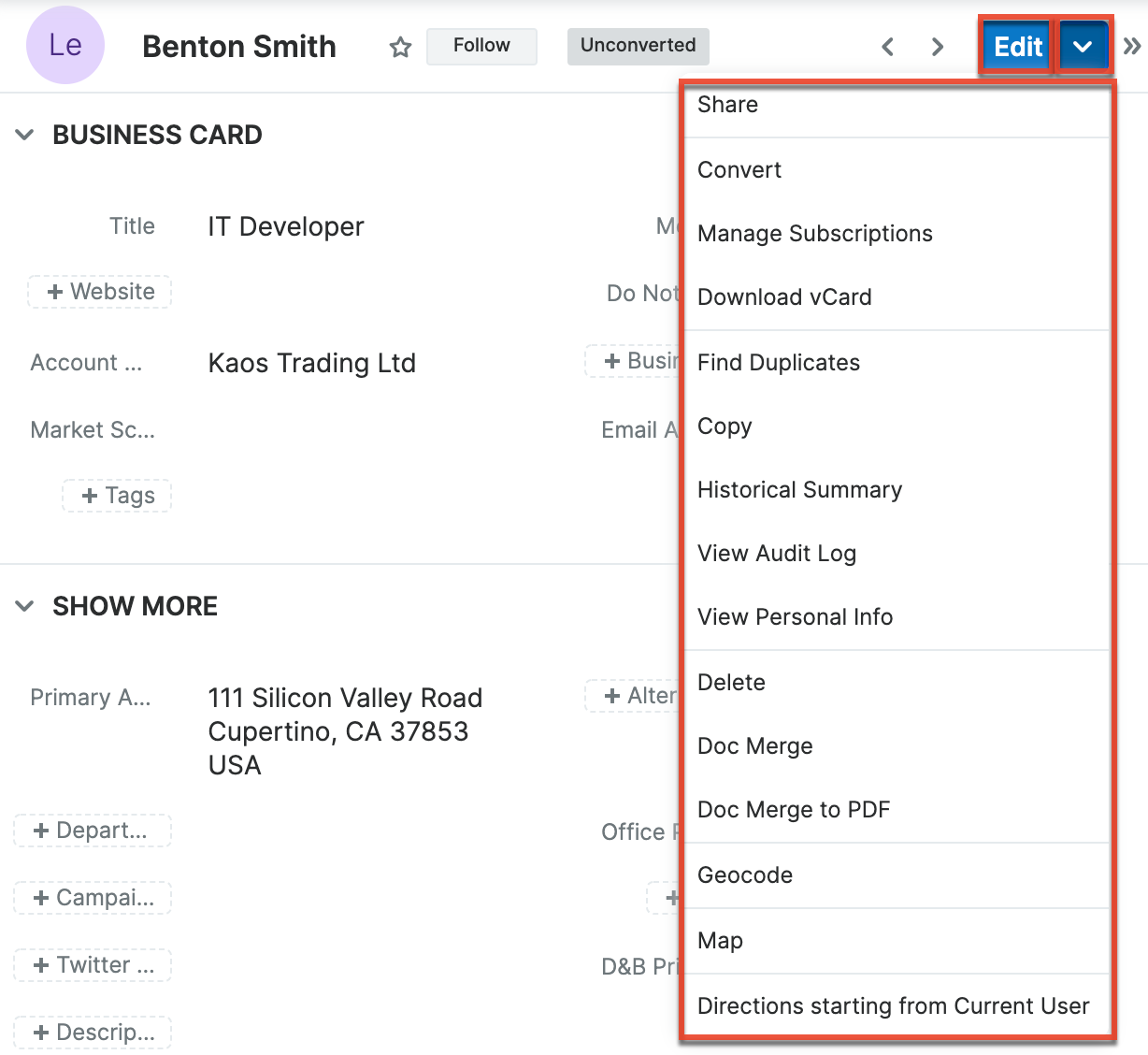Choose Delete from the actions menu

click(731, 683)
